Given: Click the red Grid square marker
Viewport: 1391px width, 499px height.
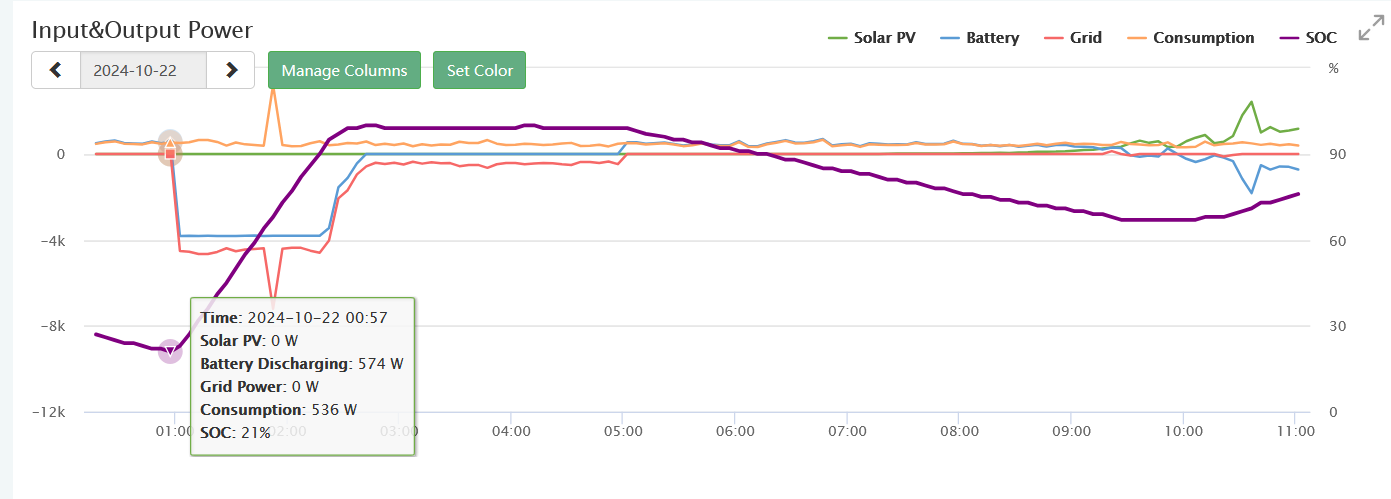Looking at the screenshot, I should click(x=170, y=154).
